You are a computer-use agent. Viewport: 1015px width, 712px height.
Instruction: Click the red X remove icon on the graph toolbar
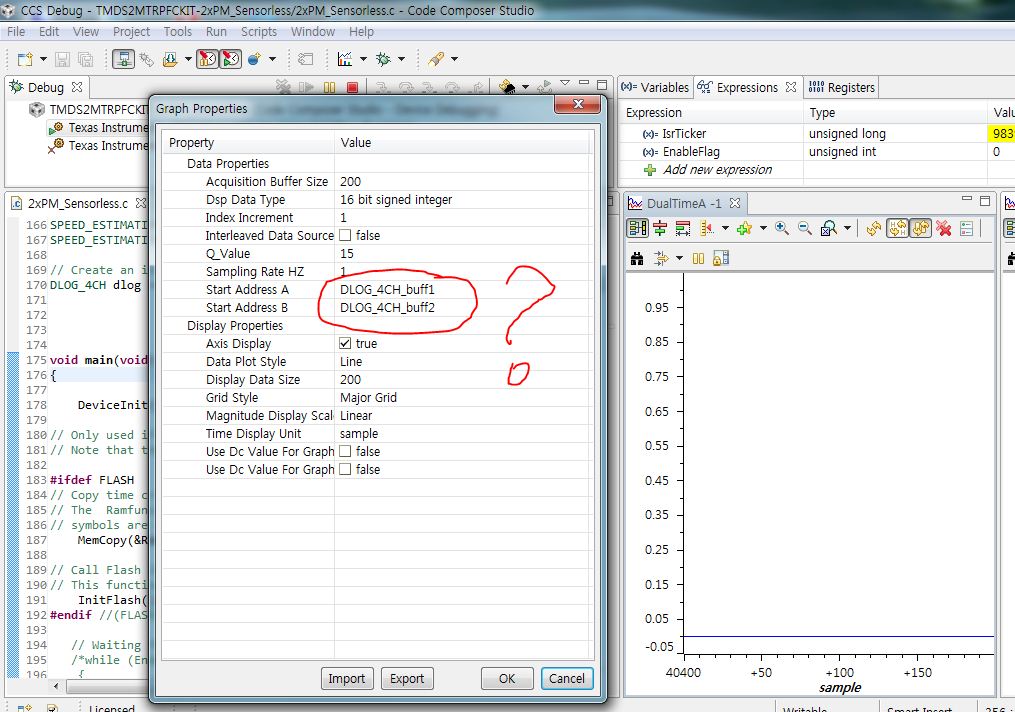tap(944, 227)
